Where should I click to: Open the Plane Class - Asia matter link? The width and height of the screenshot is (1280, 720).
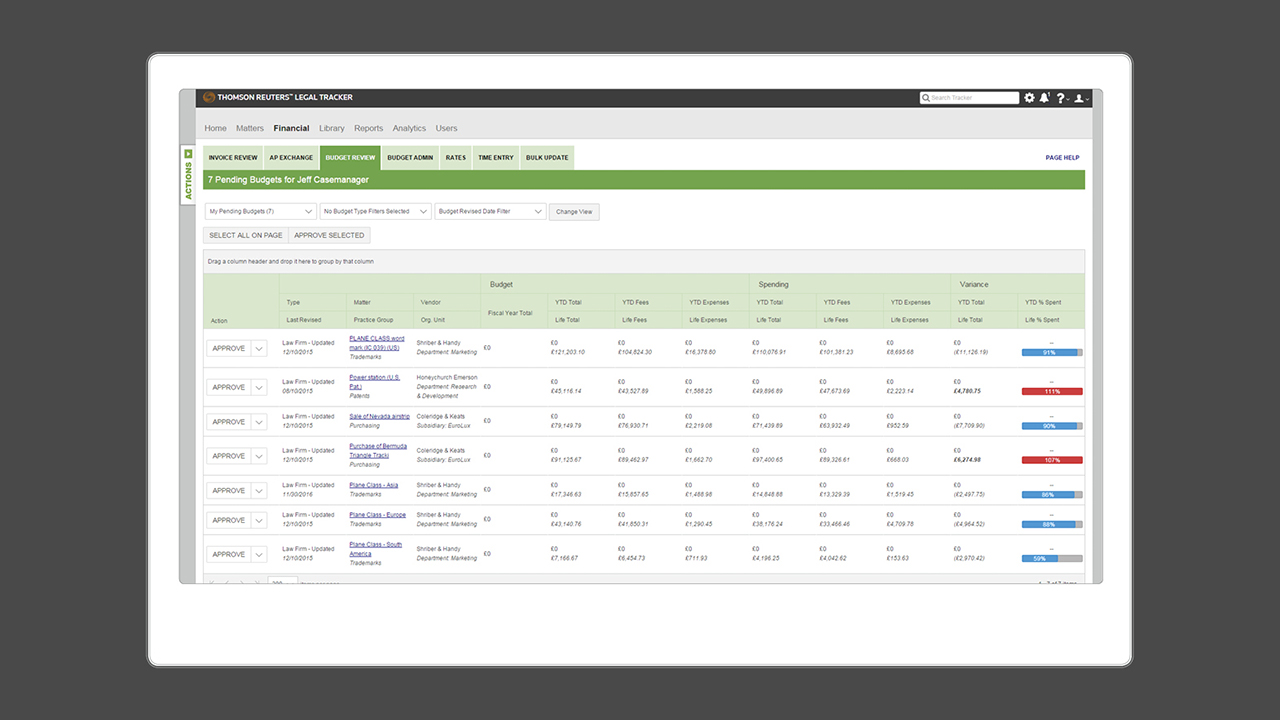pyautogui.click(x=376, y=484)
